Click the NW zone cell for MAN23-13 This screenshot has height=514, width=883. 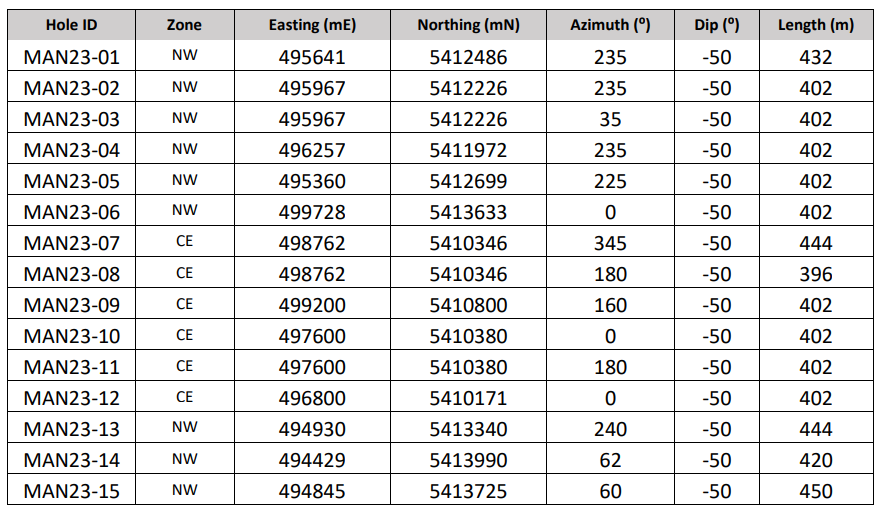[x=185, y=427]
